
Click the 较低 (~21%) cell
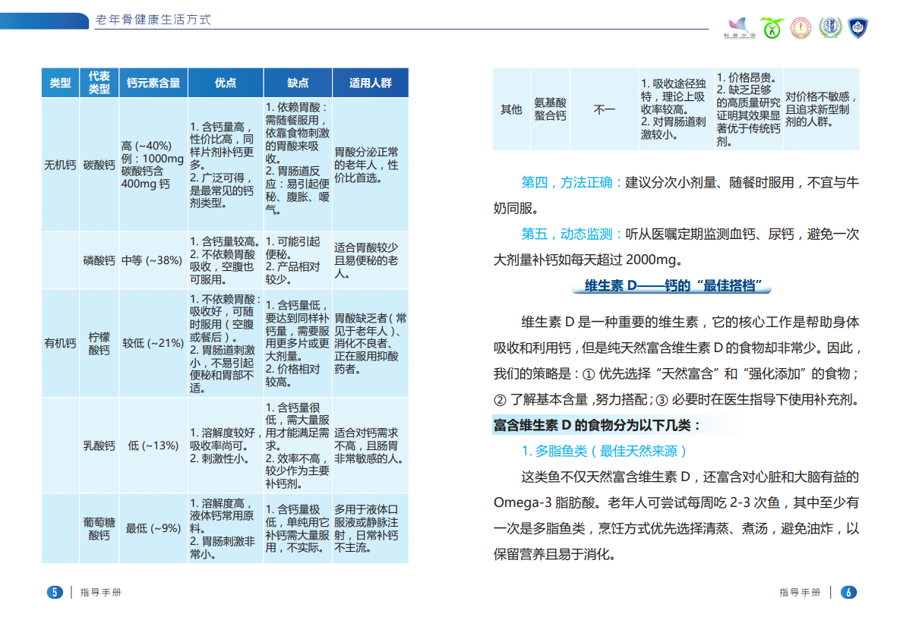153,343
